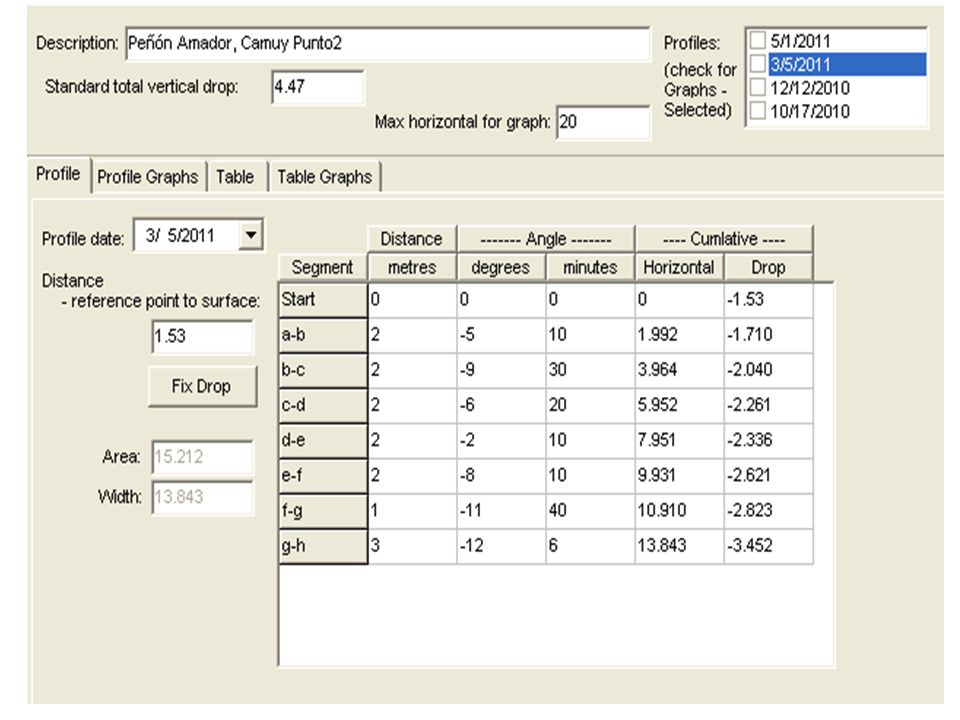Select the c-d segment row header
This screenshot has height=720, width=960.
pos(323,405)
